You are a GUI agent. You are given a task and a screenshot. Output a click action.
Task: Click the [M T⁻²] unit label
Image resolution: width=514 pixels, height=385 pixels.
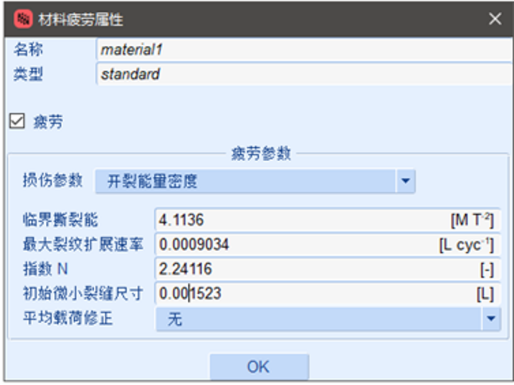coord(472,220)
